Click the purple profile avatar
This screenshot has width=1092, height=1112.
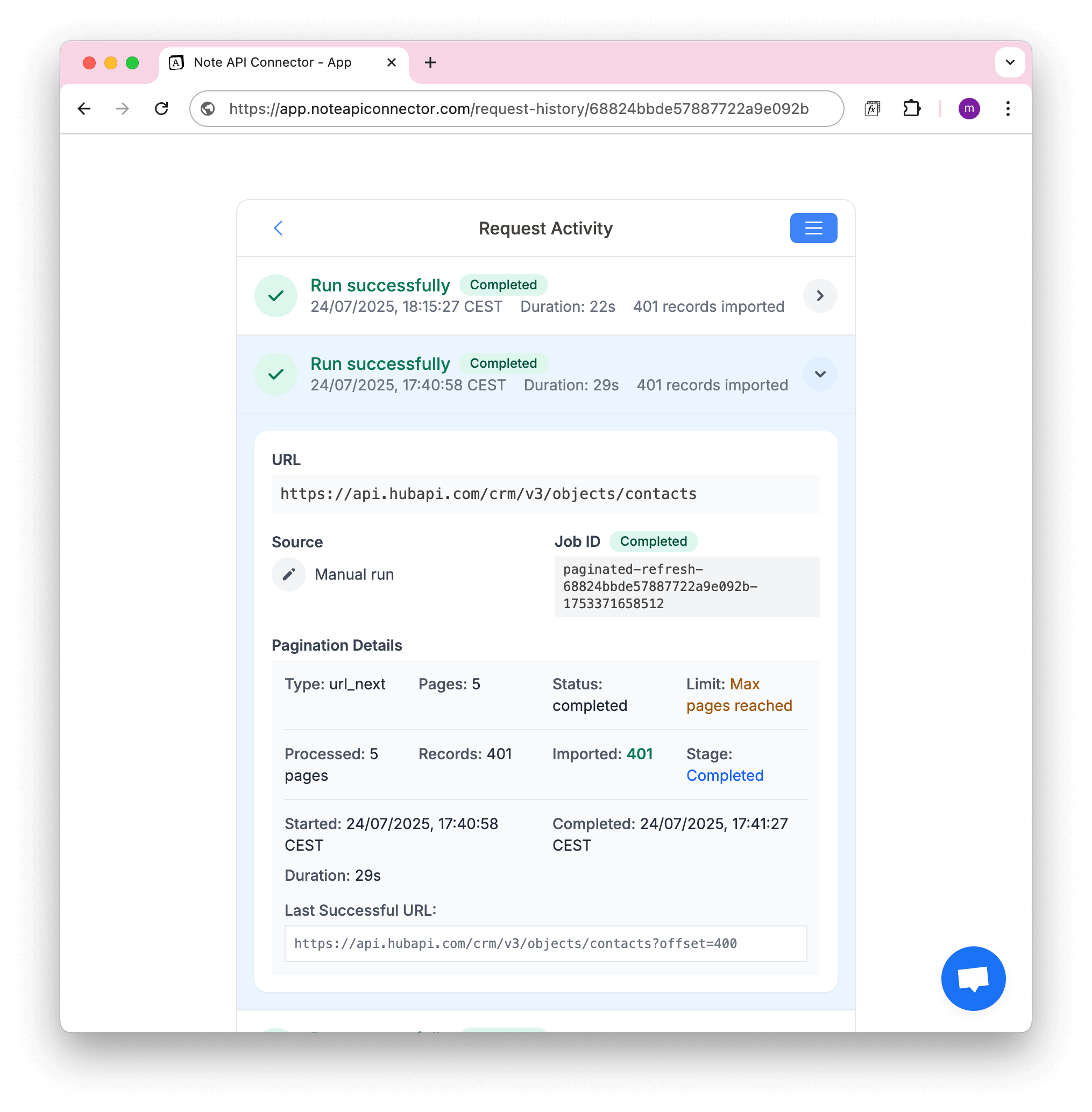pyautogui.click(x=969, y=108)
